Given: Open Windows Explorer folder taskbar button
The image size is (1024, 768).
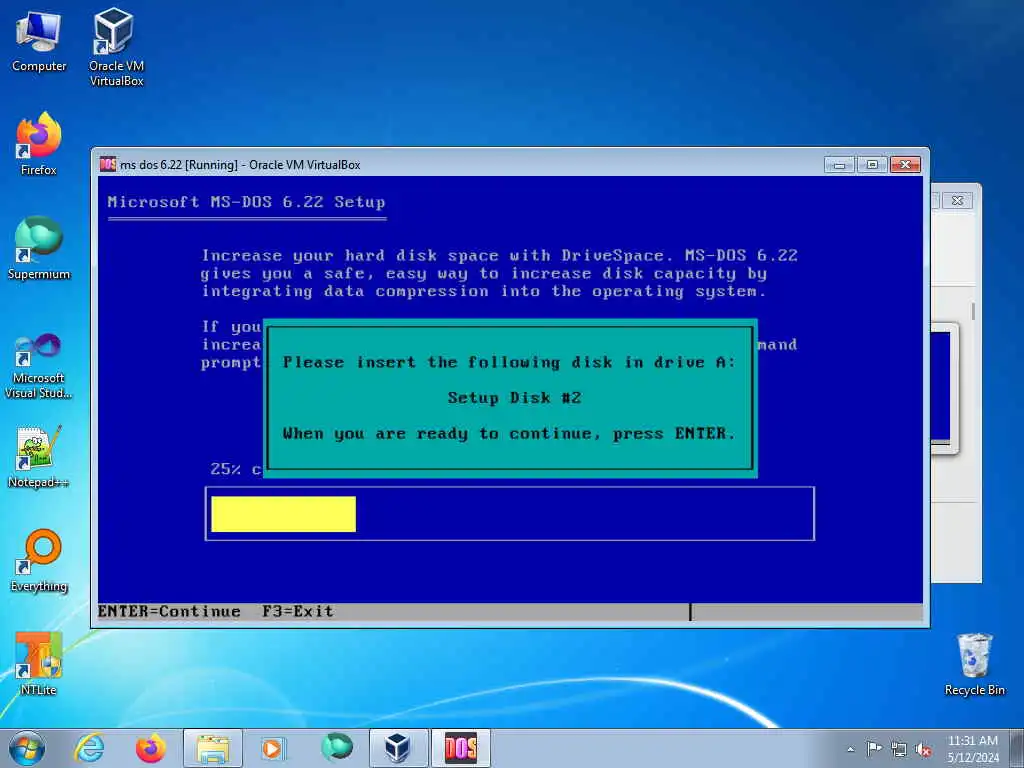Looking at the screenshot, I should pyautogui.click(x=213, y=748).
